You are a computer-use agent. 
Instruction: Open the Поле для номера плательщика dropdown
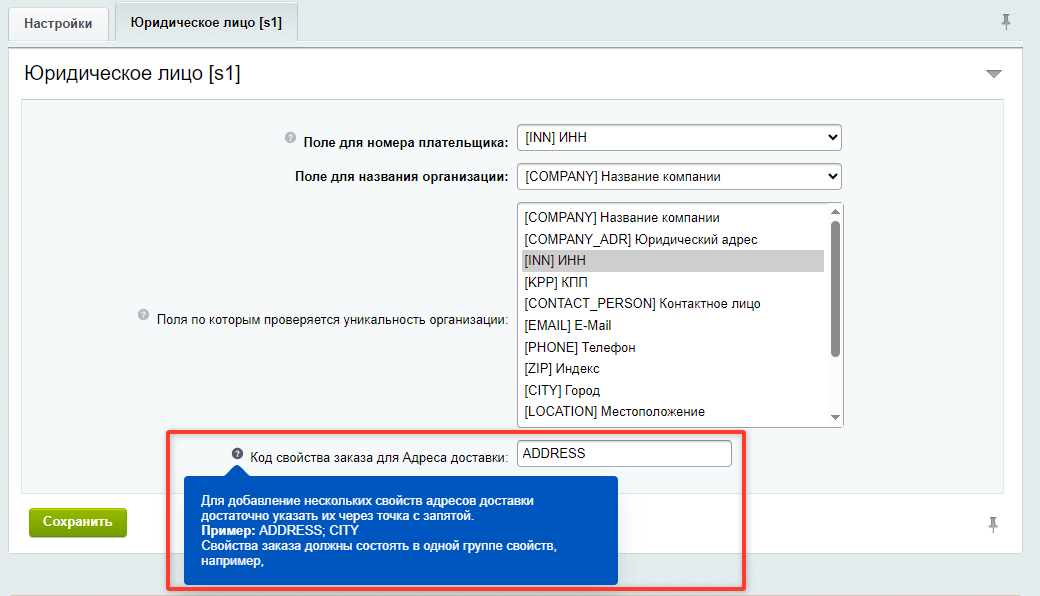pyautogui.click(x=679, y=137)
